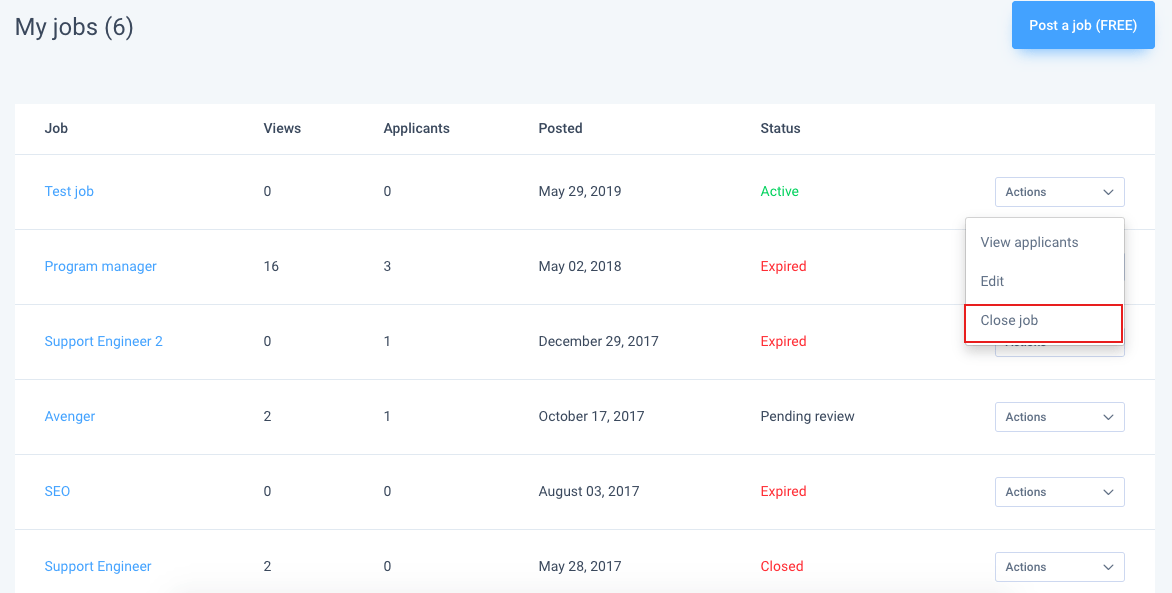Click the Applicants column header
This screenshot has height=593, width=1172.
pyautogui.click(x=416, y=128)
